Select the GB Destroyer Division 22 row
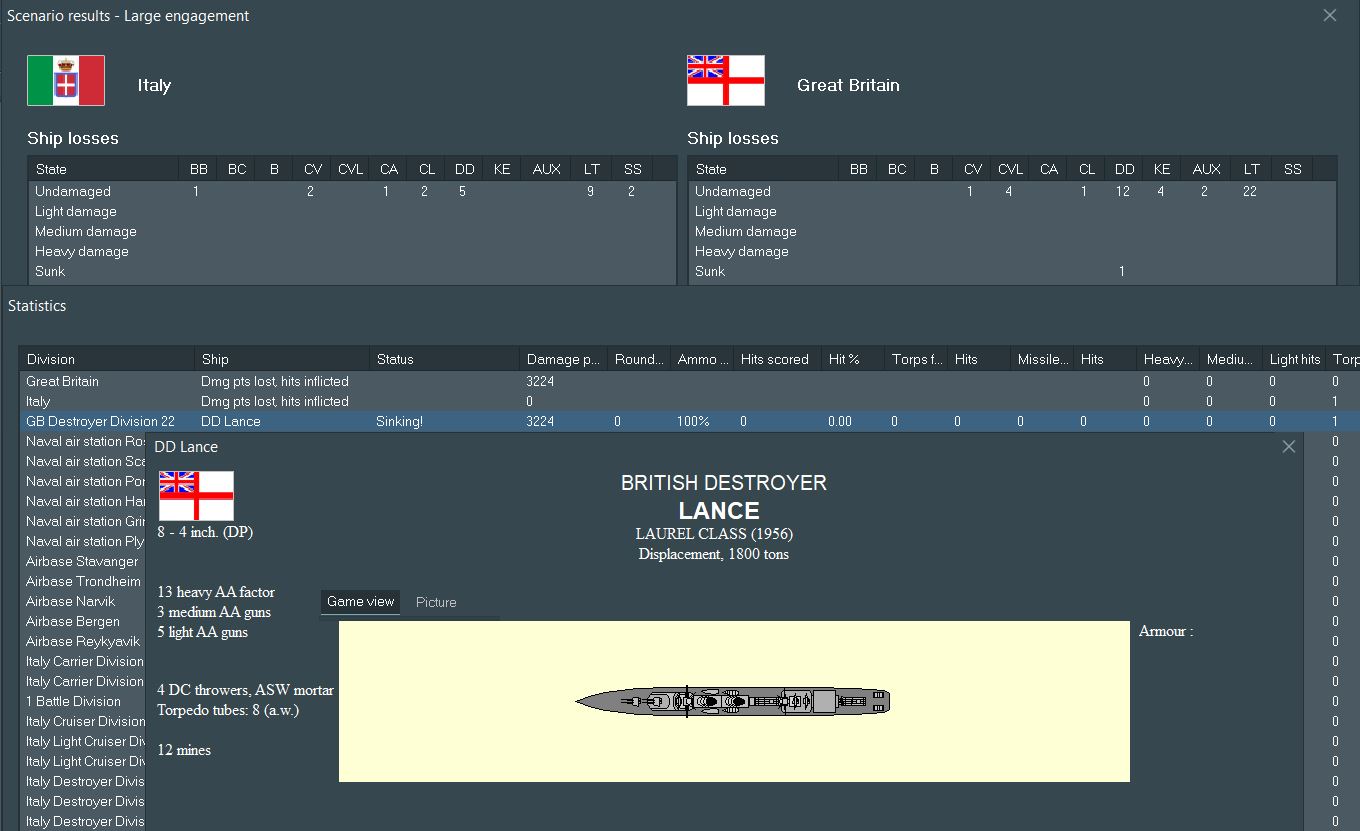 point(689,421)
